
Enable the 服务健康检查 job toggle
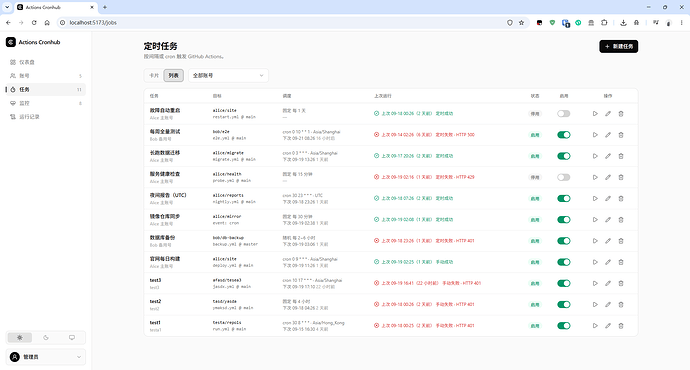point(564,177)
